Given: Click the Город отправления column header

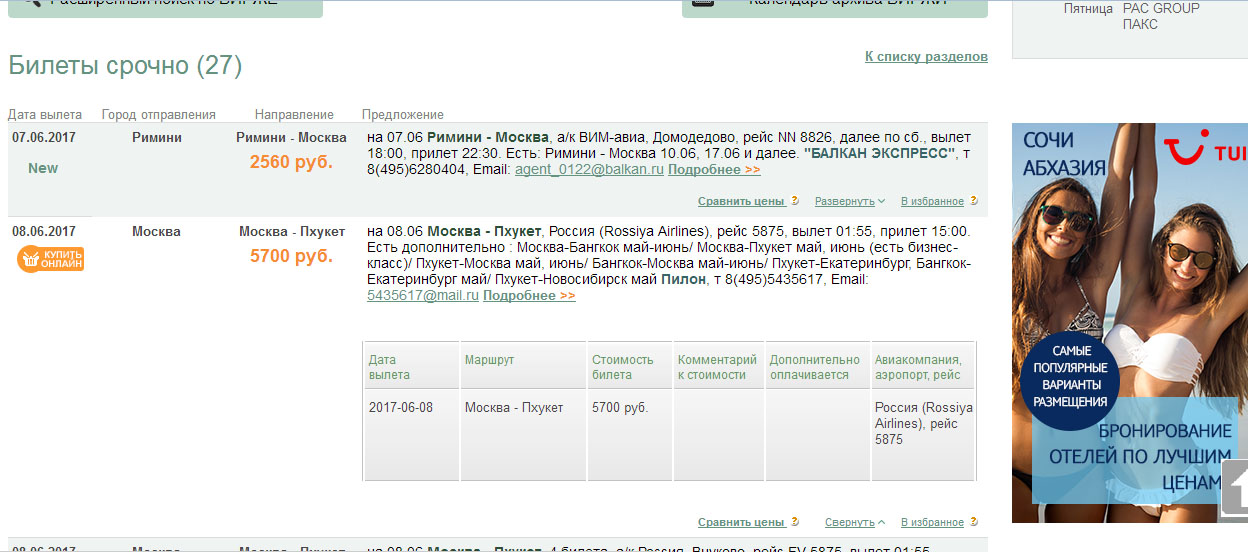Looking at the screenshot, I should 159,115.
